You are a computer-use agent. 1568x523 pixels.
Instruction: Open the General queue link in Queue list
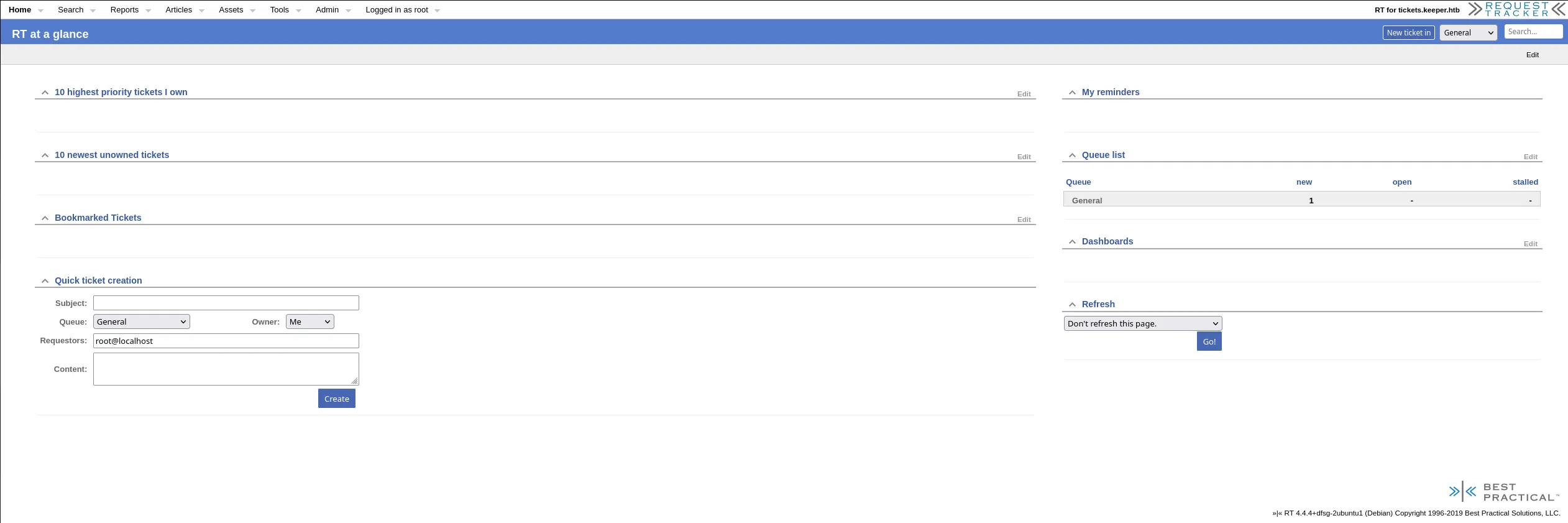1086,201
